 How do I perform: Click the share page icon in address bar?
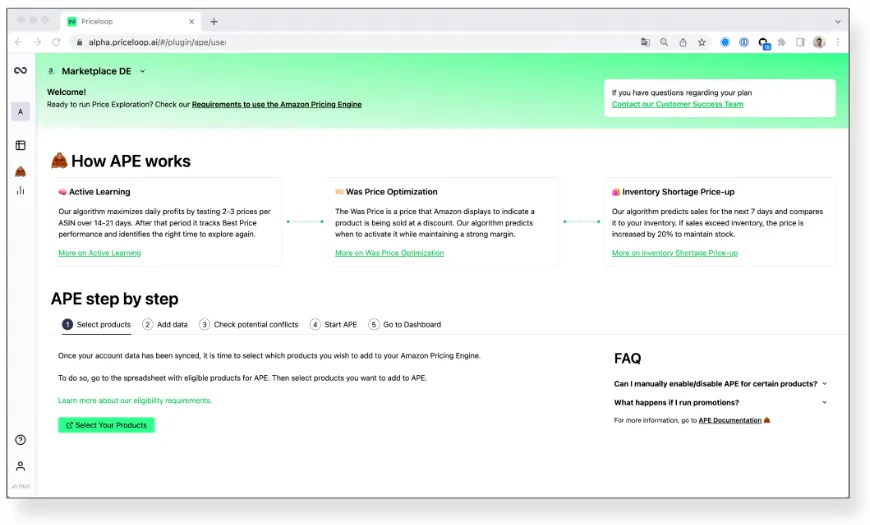(x=682, y=42)
